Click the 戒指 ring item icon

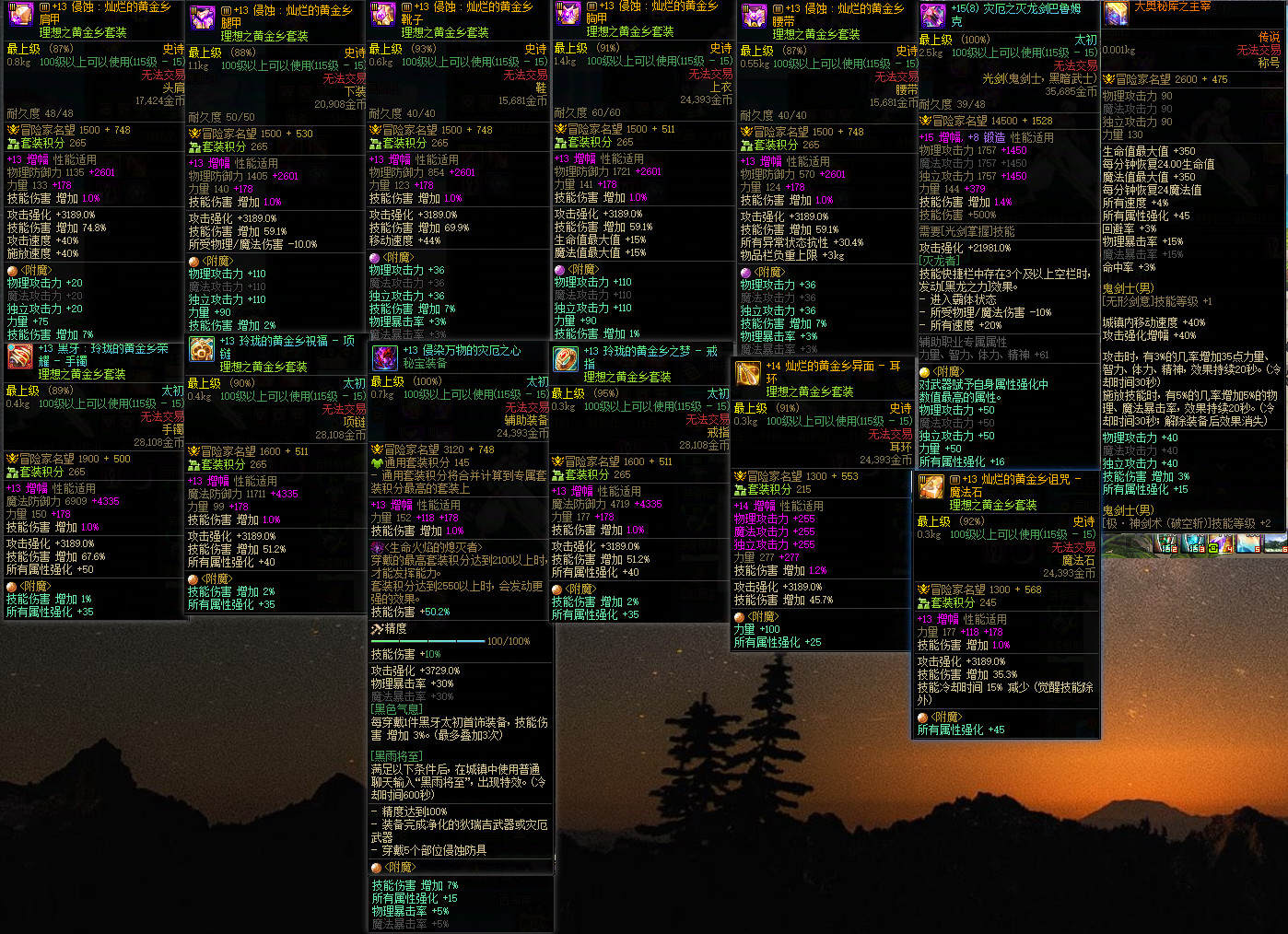[x=565, y=358]
